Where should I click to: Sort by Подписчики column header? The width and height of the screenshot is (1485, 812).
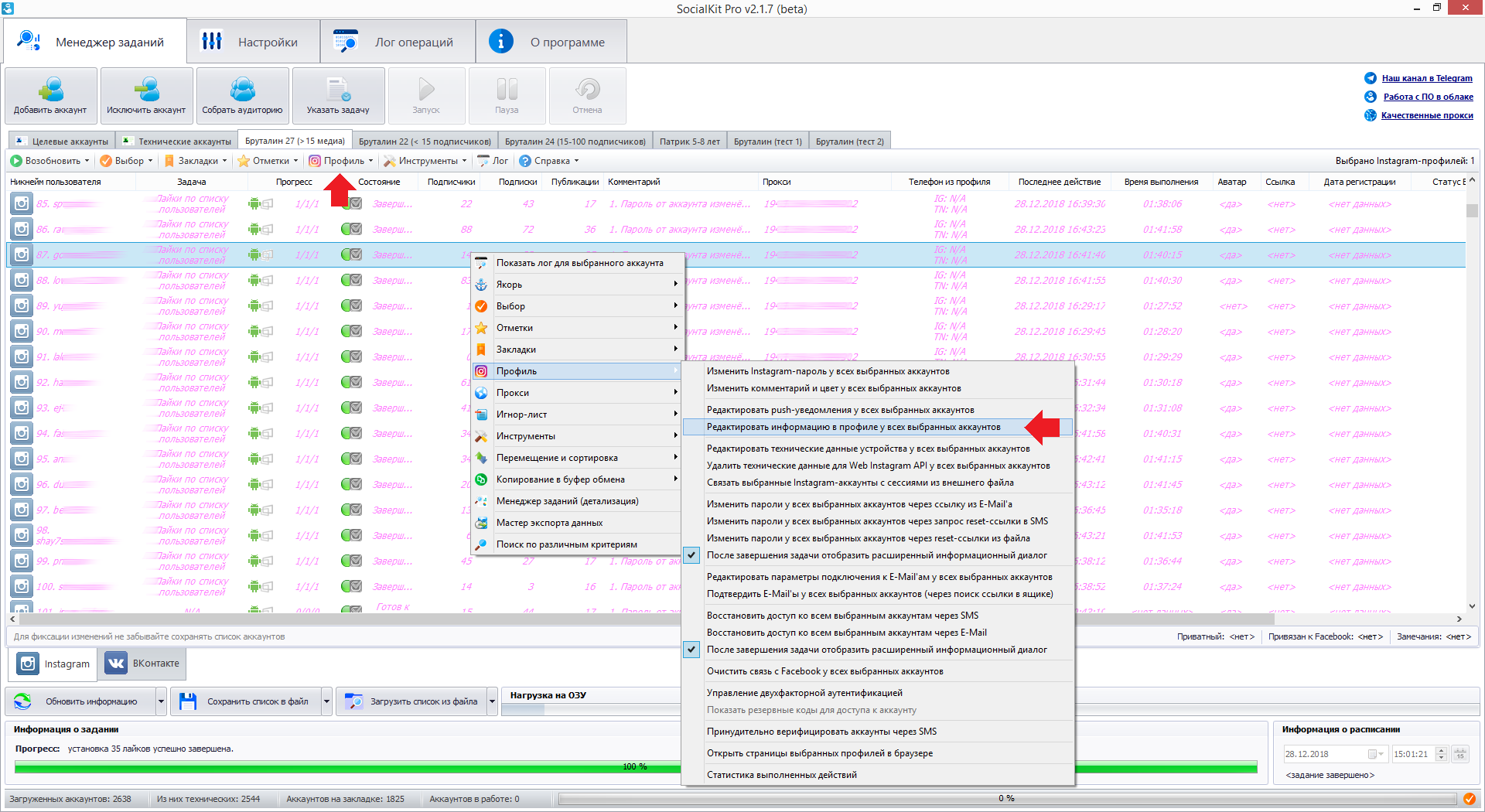tap(451, 182)
